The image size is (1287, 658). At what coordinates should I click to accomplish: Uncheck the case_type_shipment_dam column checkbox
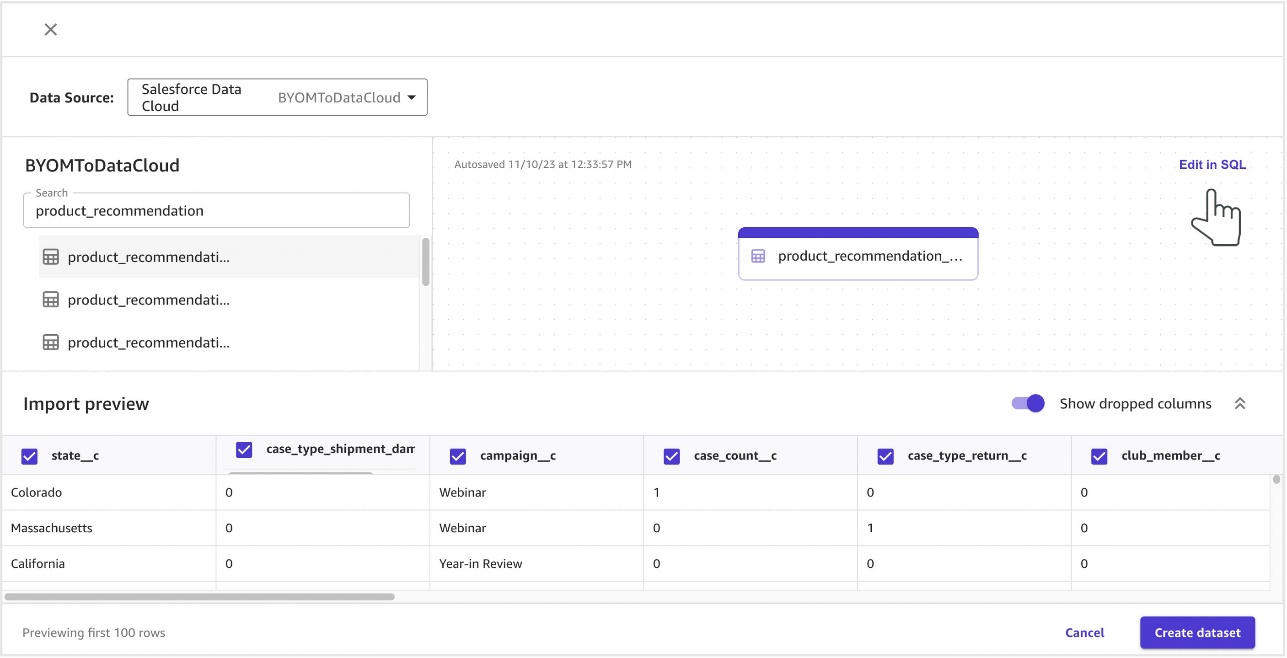[x=244, y=450]
